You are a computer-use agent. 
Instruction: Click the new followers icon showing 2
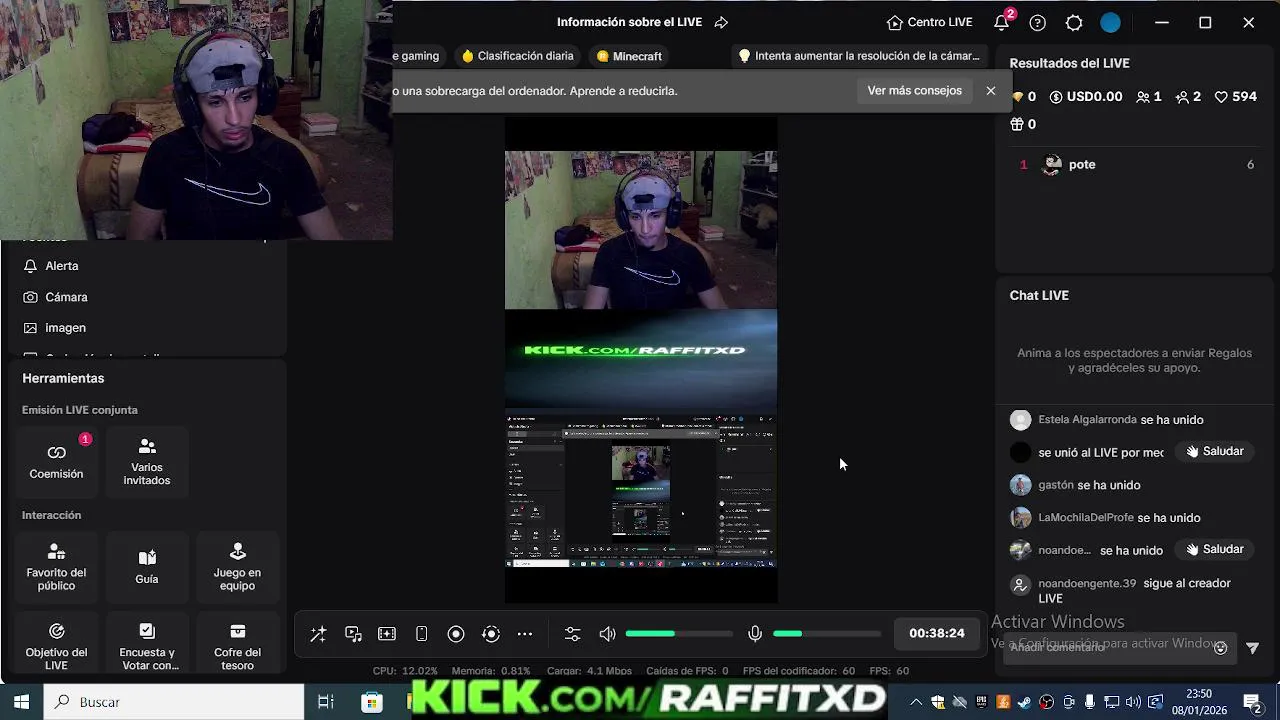pos(1188,97)
